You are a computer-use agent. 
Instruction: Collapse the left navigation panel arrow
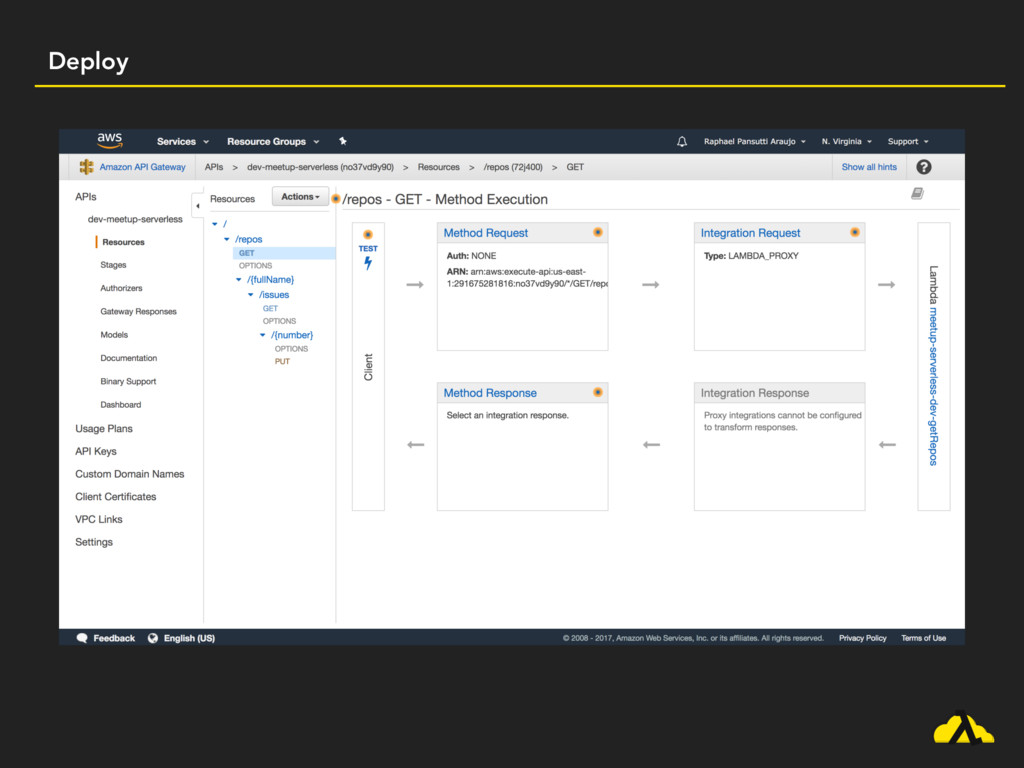[x=197, y=206]
